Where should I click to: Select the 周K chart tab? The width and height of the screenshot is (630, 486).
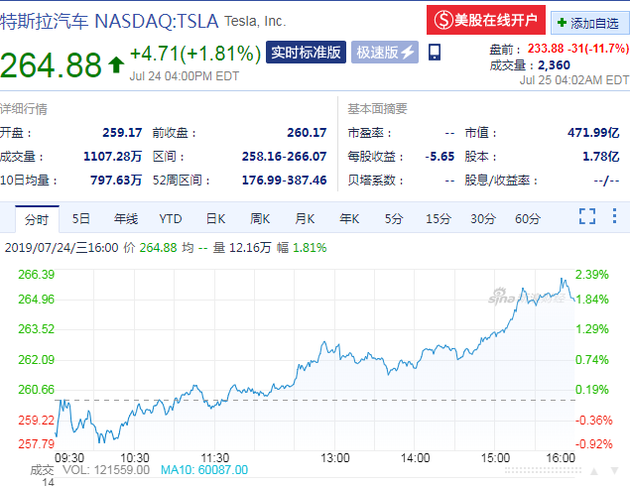(260, 218)
